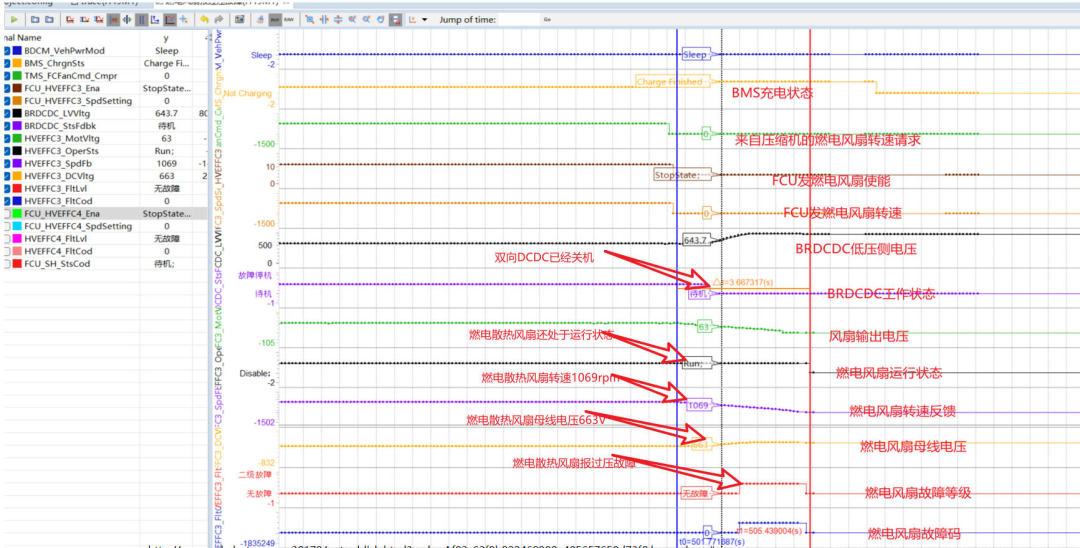Click the brown swatch of FCU_HVEFFC3_Ena
1080x548 pixels.
coord(17,88)
